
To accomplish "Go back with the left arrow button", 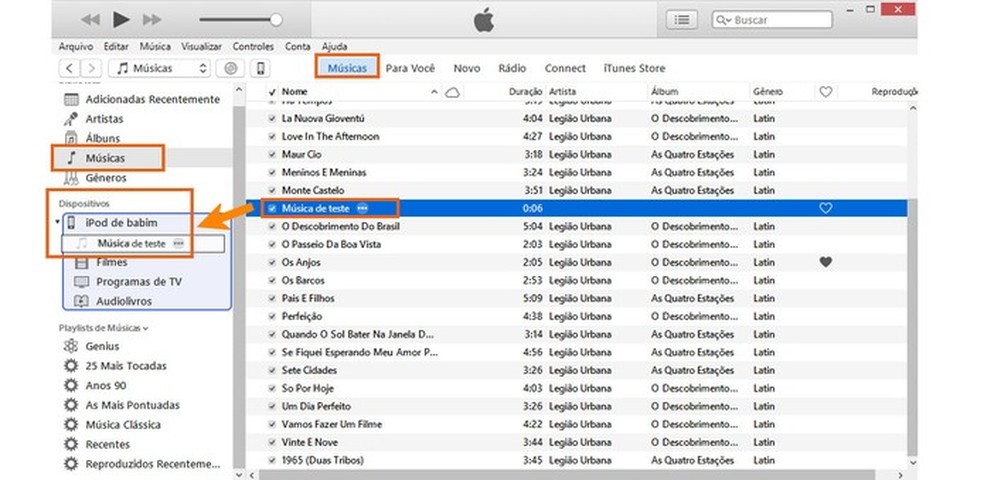I will pyautogui.click(x=70, y=68).
